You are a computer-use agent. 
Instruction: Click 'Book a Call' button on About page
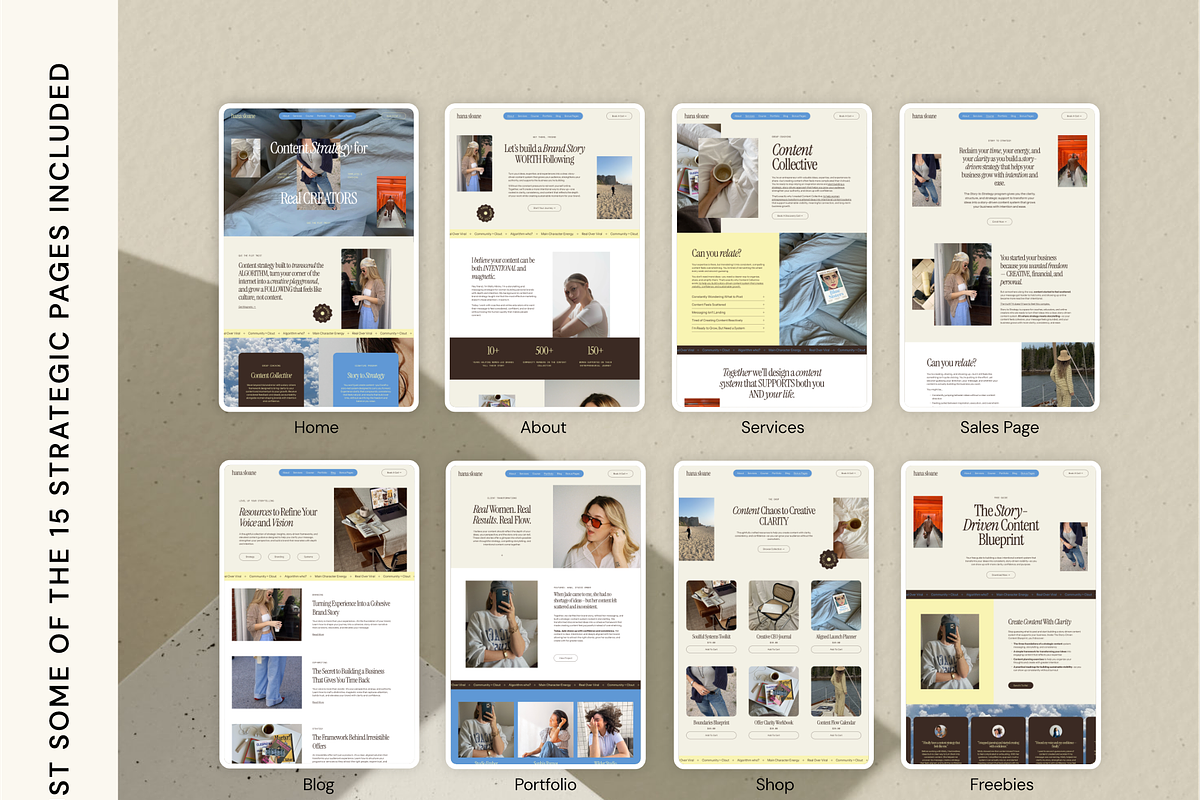tap(621, 116)
